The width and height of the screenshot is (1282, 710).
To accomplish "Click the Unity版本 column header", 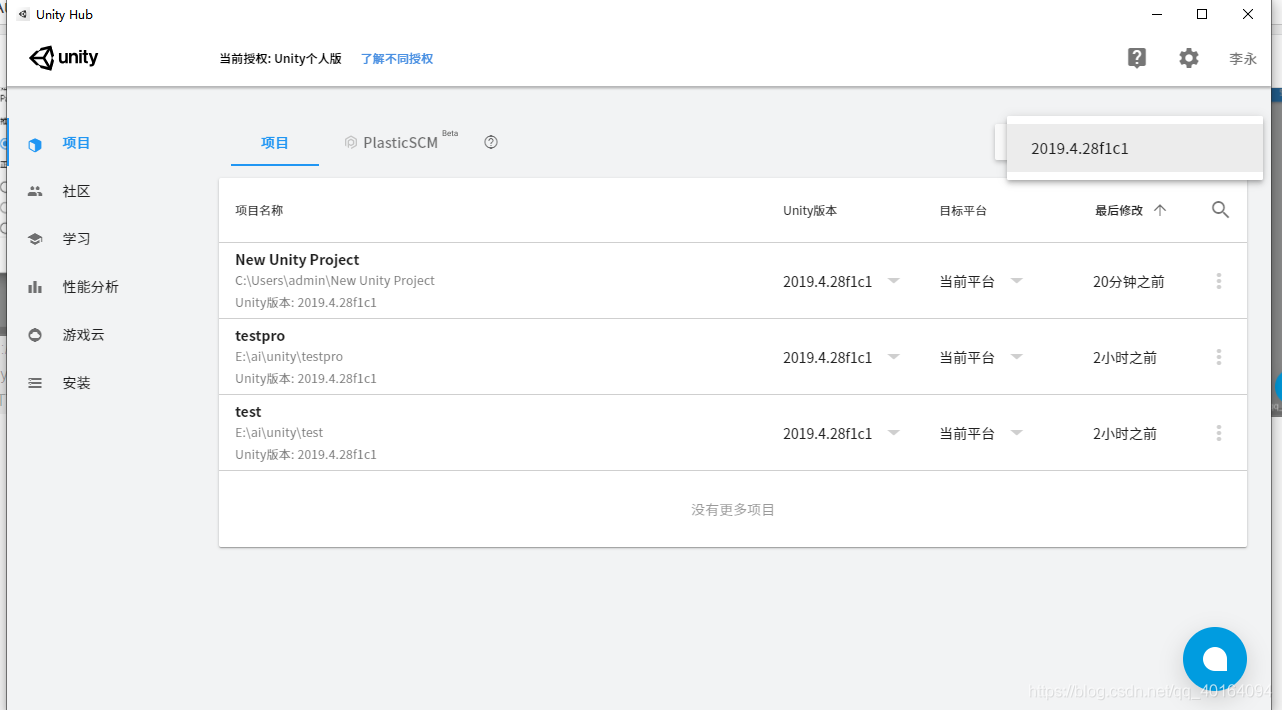I will [x=810, y=211].
